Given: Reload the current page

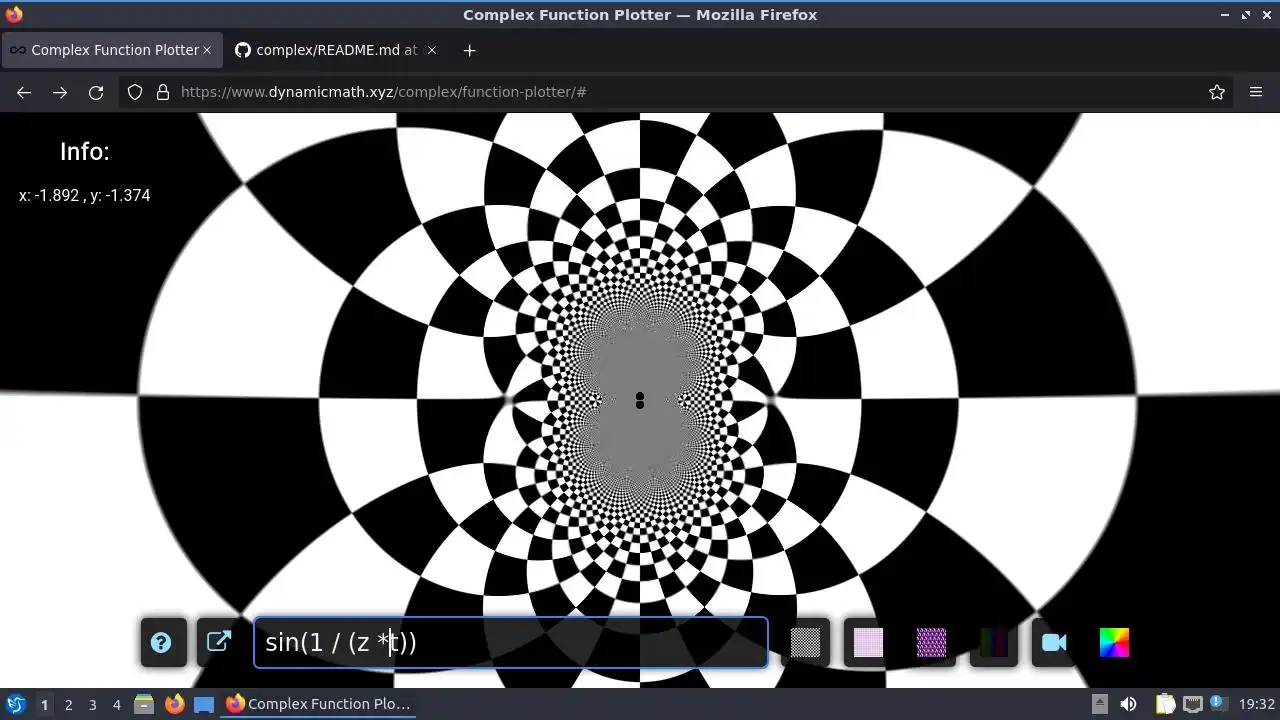Looking at the screenshot, I should point(96,92).
